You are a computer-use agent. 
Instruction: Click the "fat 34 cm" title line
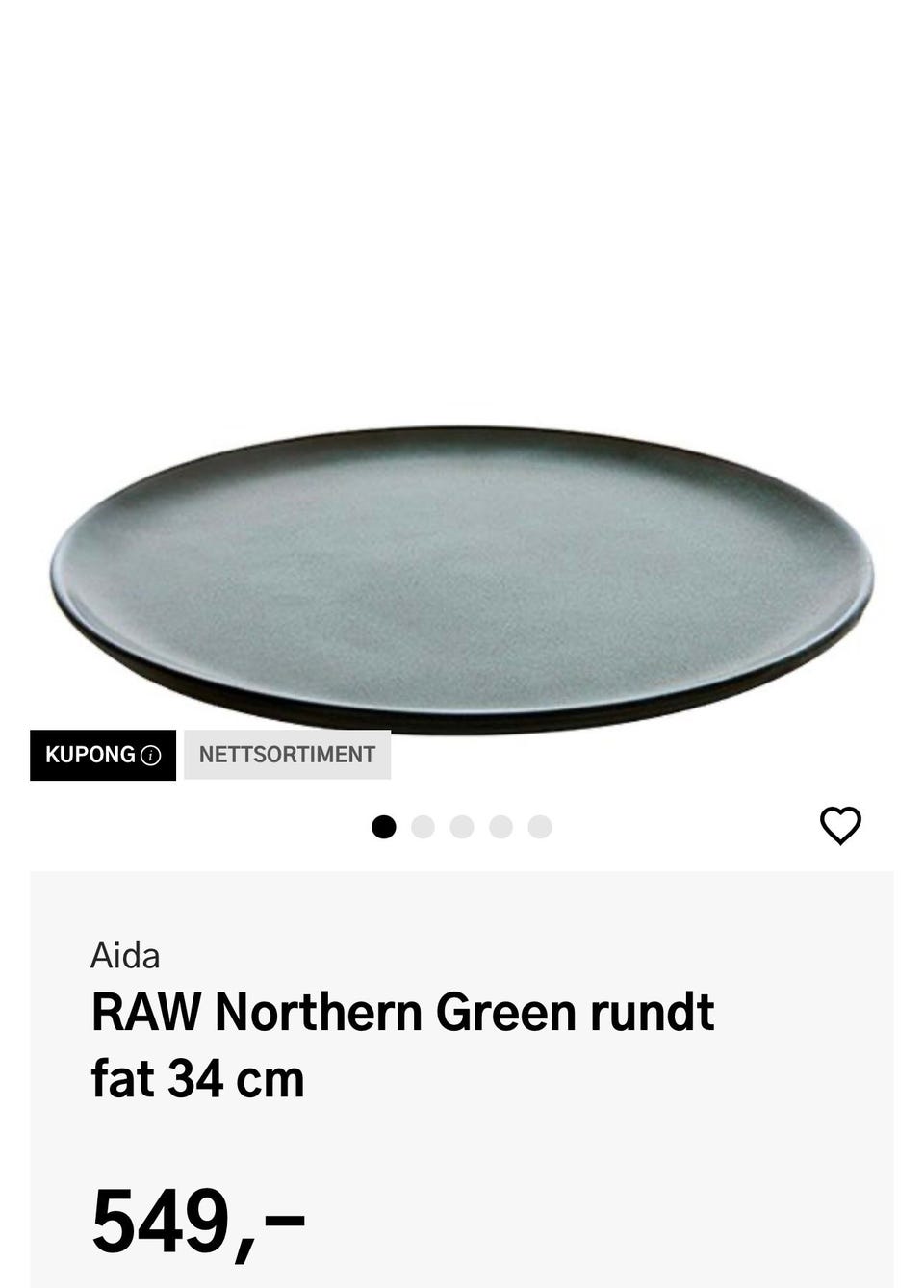[197, 1078]
